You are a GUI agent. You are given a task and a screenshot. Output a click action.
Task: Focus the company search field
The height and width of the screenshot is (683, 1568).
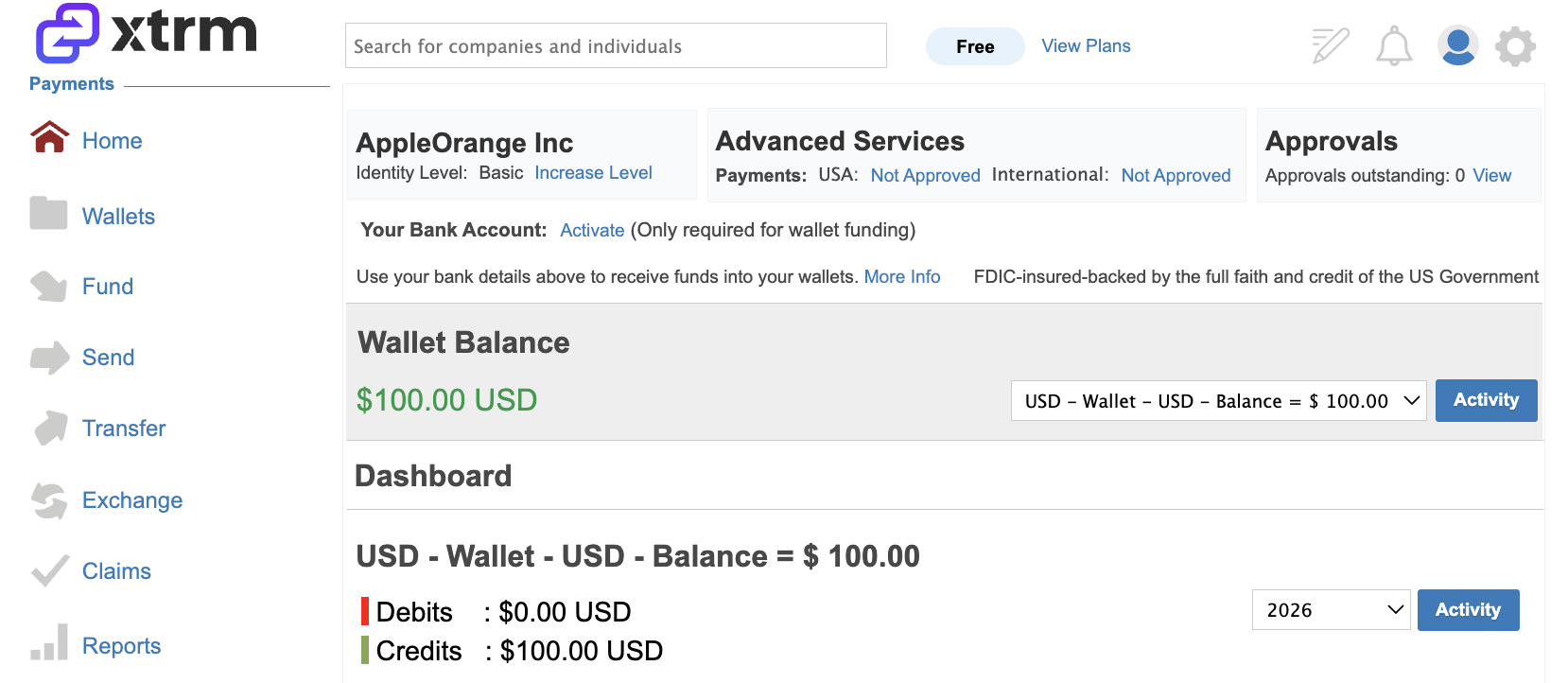tap(616, 45)
